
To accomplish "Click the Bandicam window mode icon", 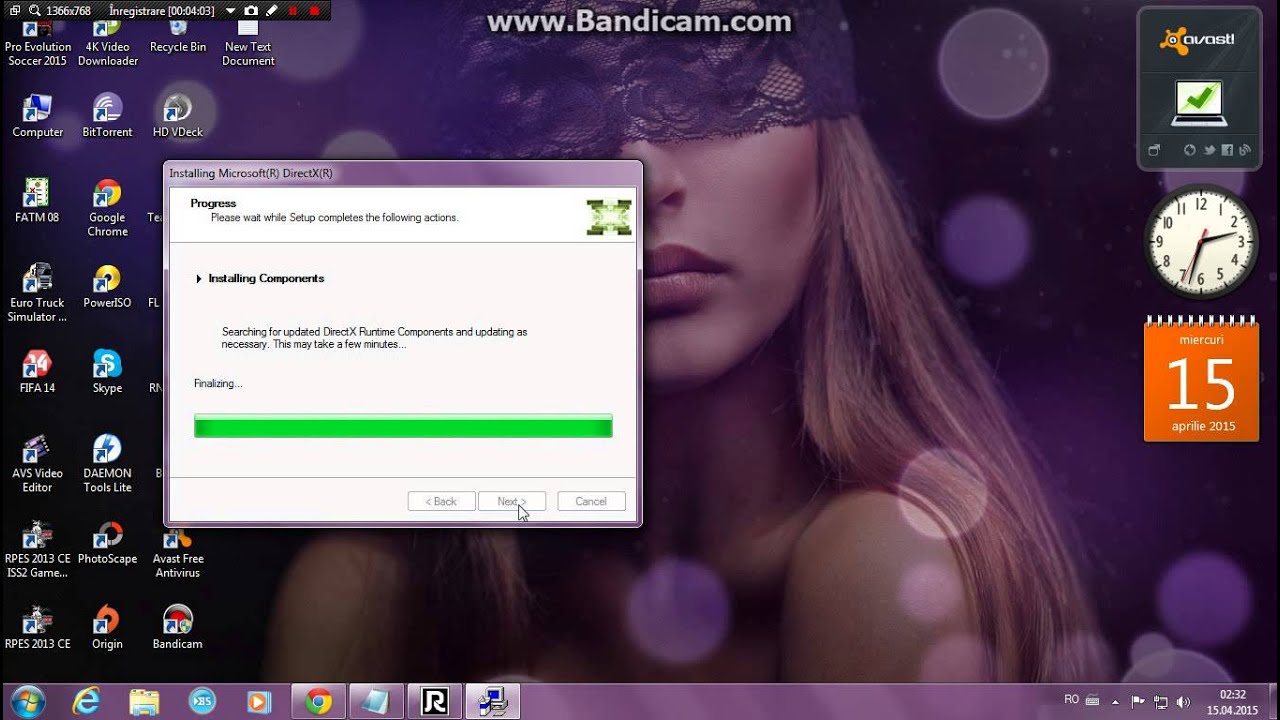I will (15, 11).
